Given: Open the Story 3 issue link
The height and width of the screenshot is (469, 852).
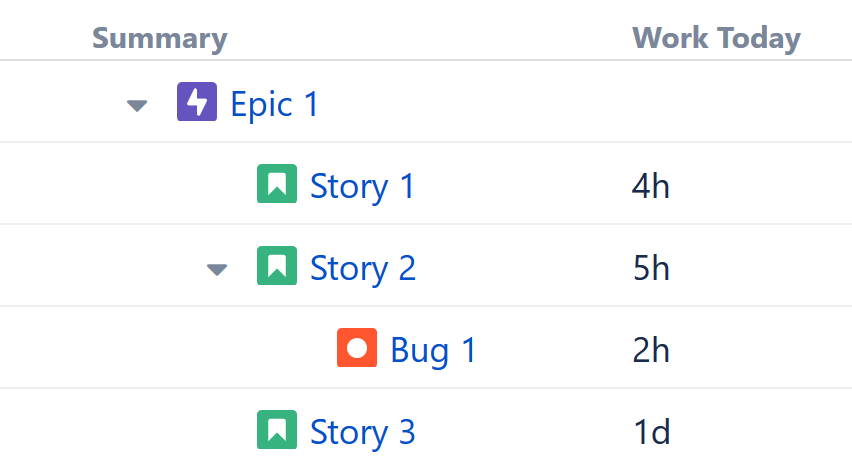Looking at the screenshot, I should (x=362, y=431).
